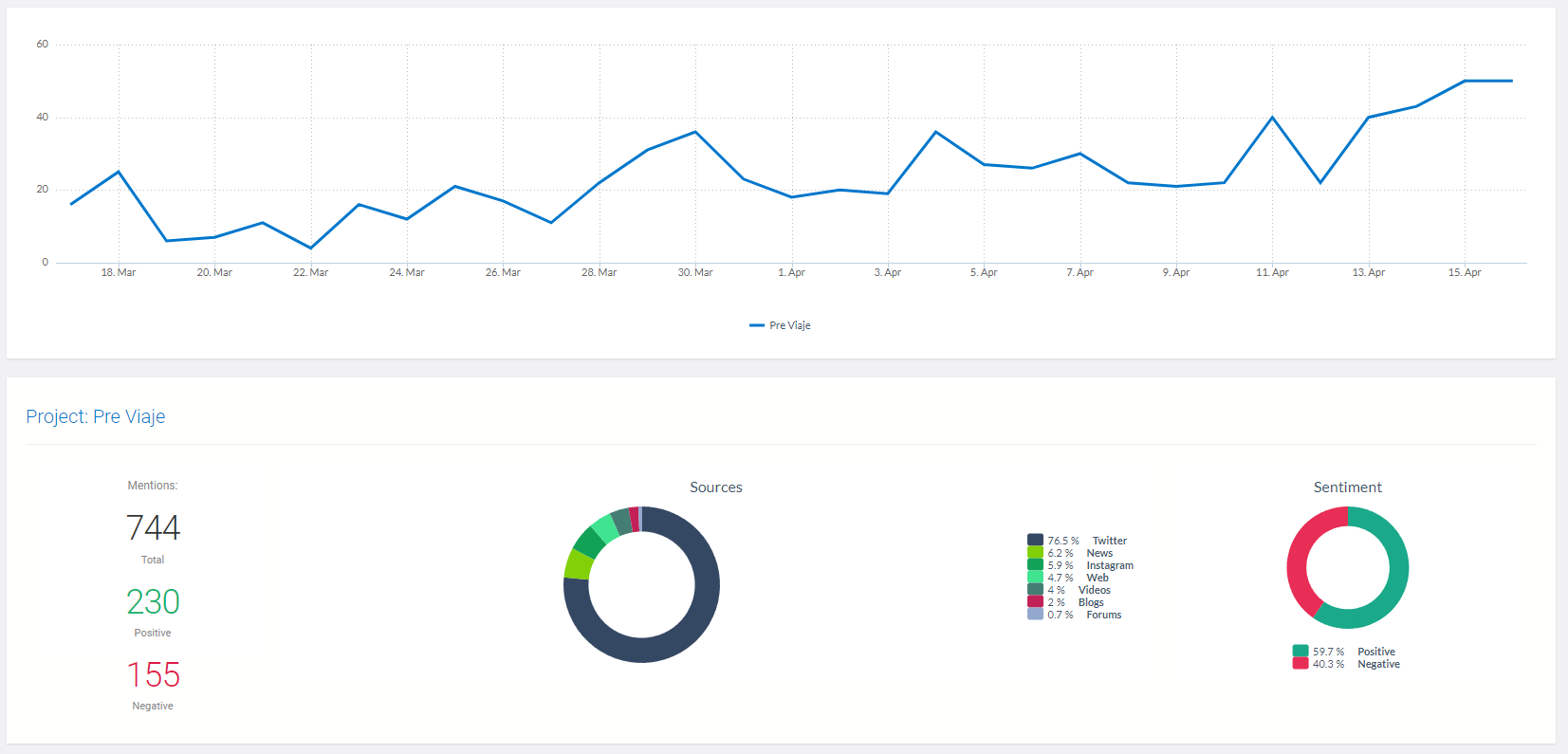Click the Negative sentiment legend swatch
This screenshot has width=1568, height=754.
(x=1301, y=663)
